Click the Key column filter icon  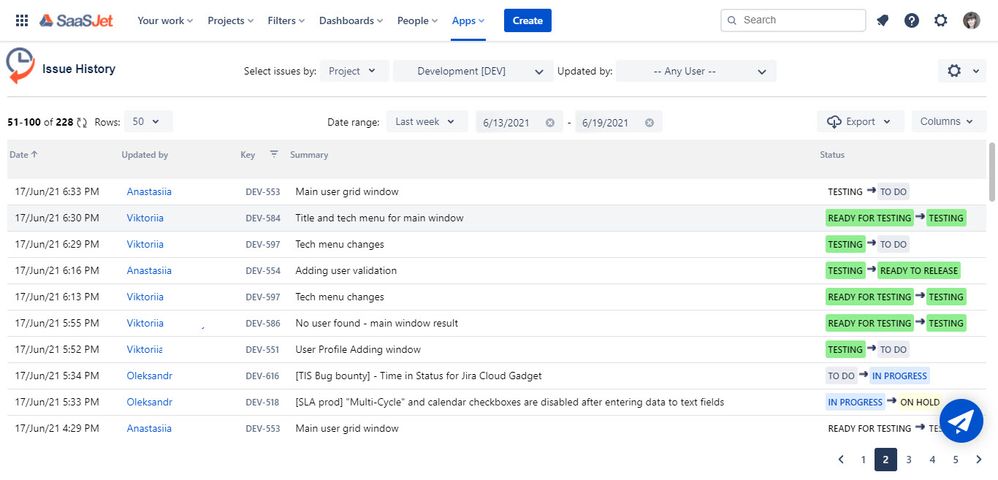point(274,154)
